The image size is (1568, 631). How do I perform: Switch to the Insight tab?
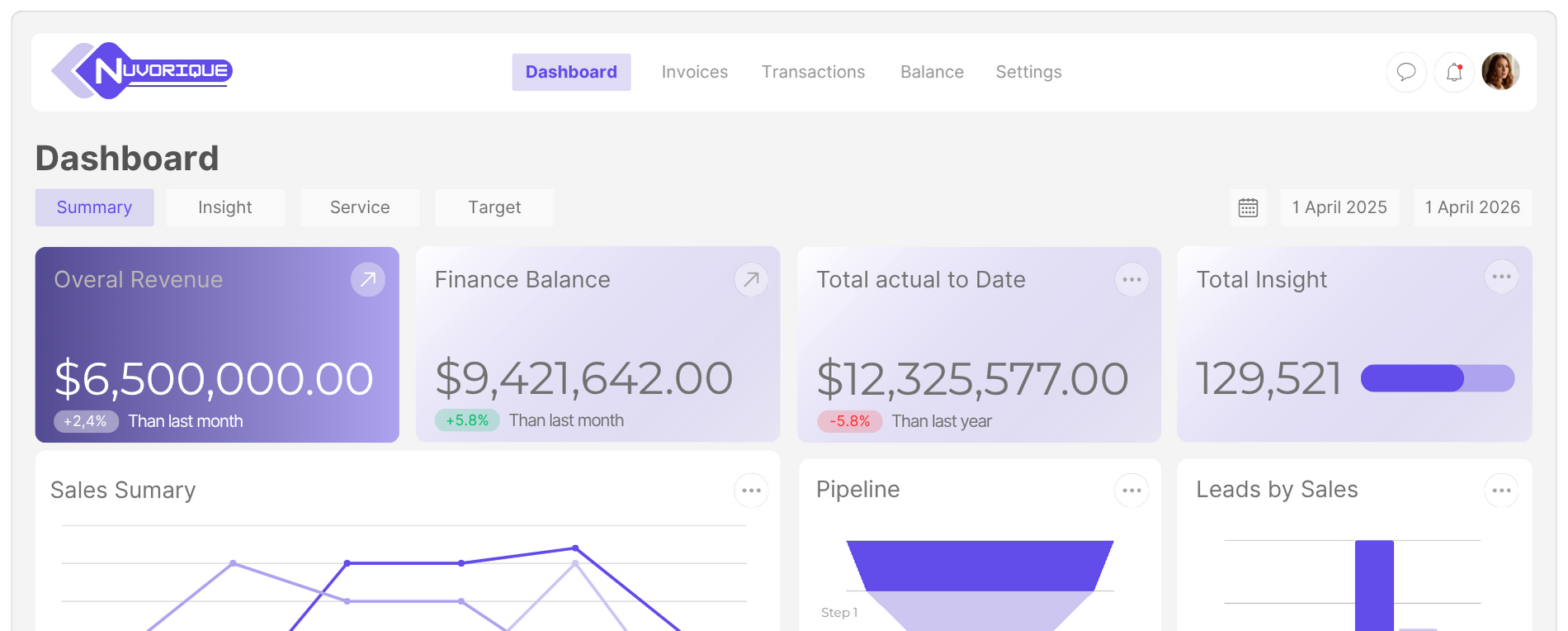coord(224,207)
